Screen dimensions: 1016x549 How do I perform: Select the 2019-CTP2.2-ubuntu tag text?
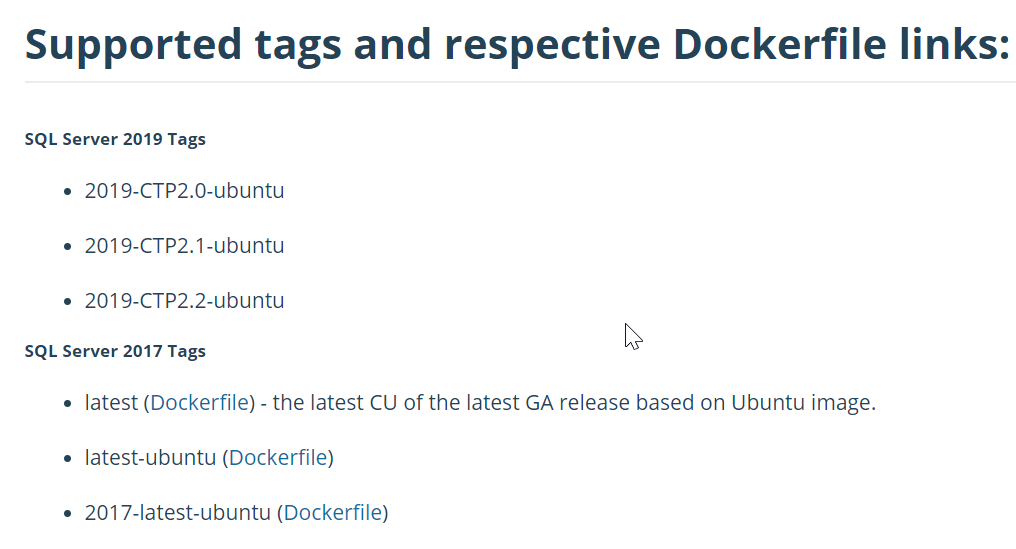coord(184,301)
